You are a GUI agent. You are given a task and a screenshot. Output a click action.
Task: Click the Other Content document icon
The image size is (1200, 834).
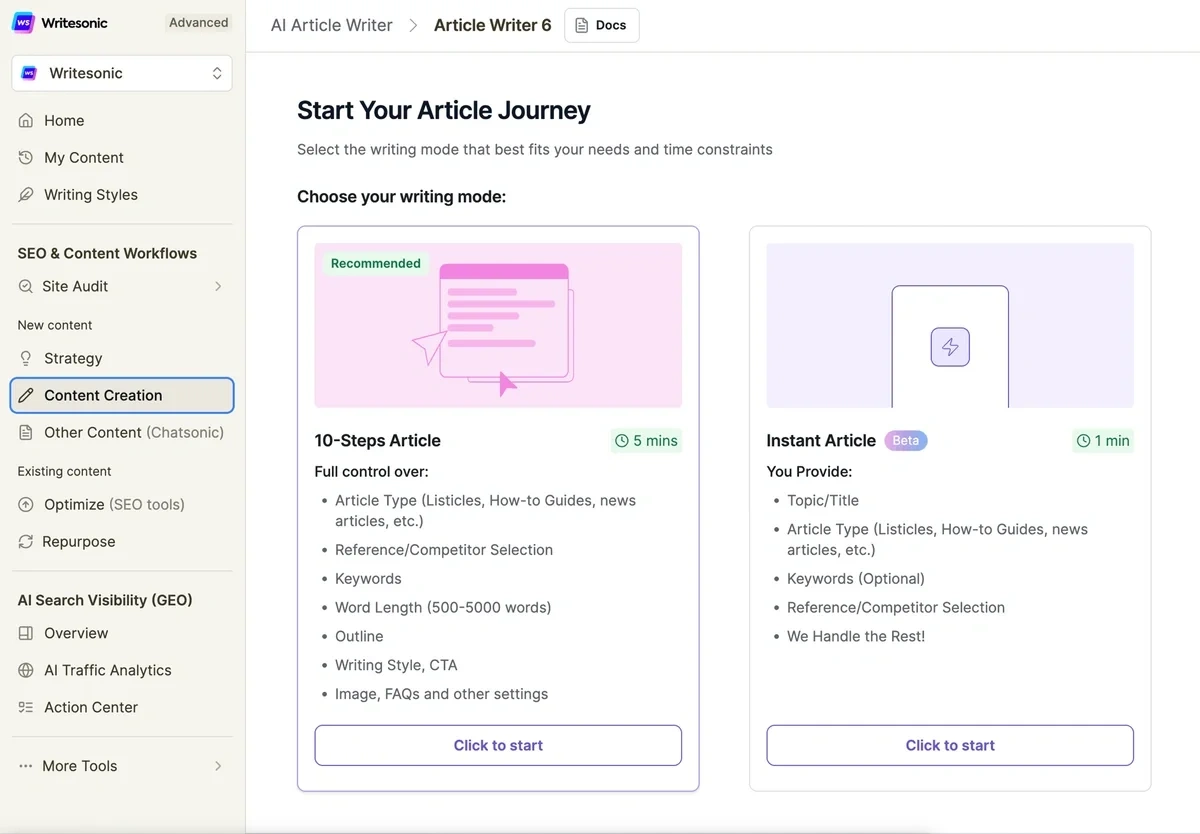tap(26, 432)
